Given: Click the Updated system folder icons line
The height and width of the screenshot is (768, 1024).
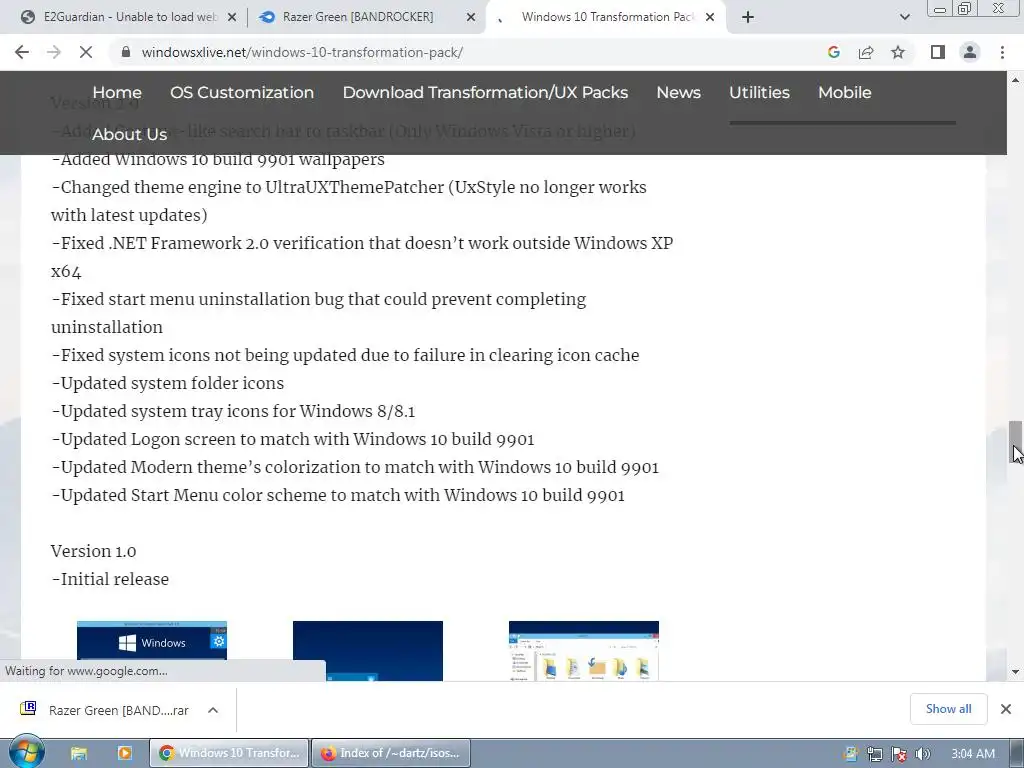Looking at the screenshot, I should 167,383.
